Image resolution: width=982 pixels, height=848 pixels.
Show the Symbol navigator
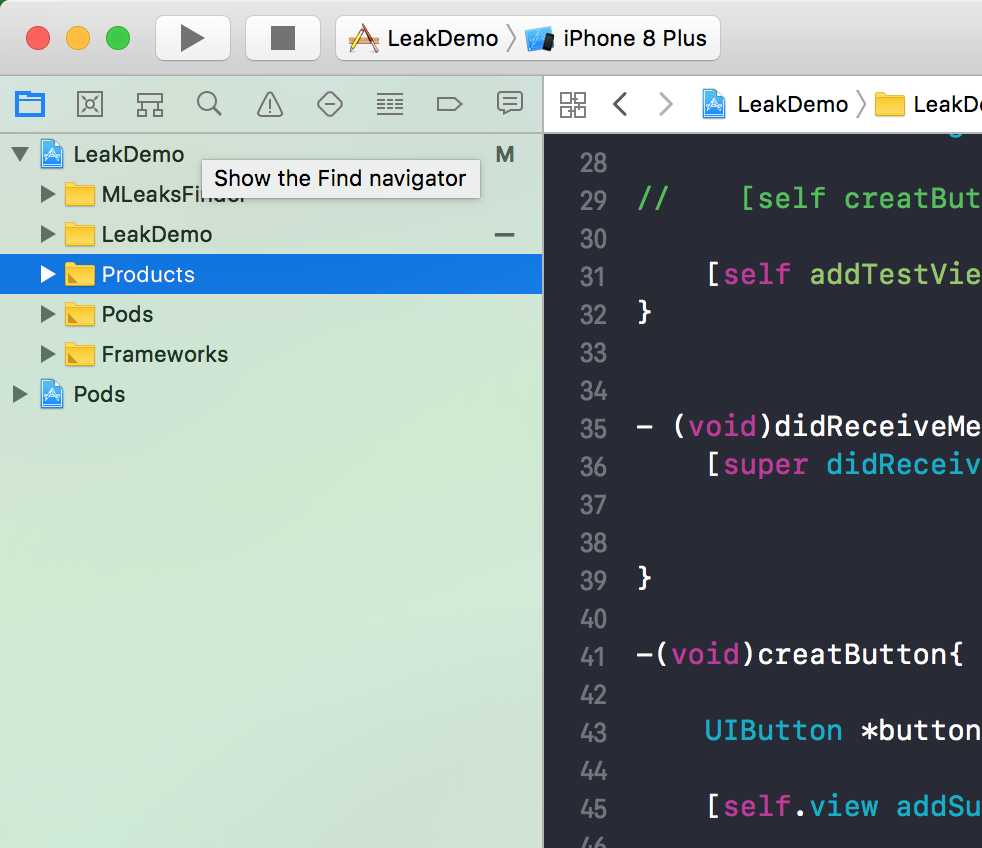coord(150,104)
